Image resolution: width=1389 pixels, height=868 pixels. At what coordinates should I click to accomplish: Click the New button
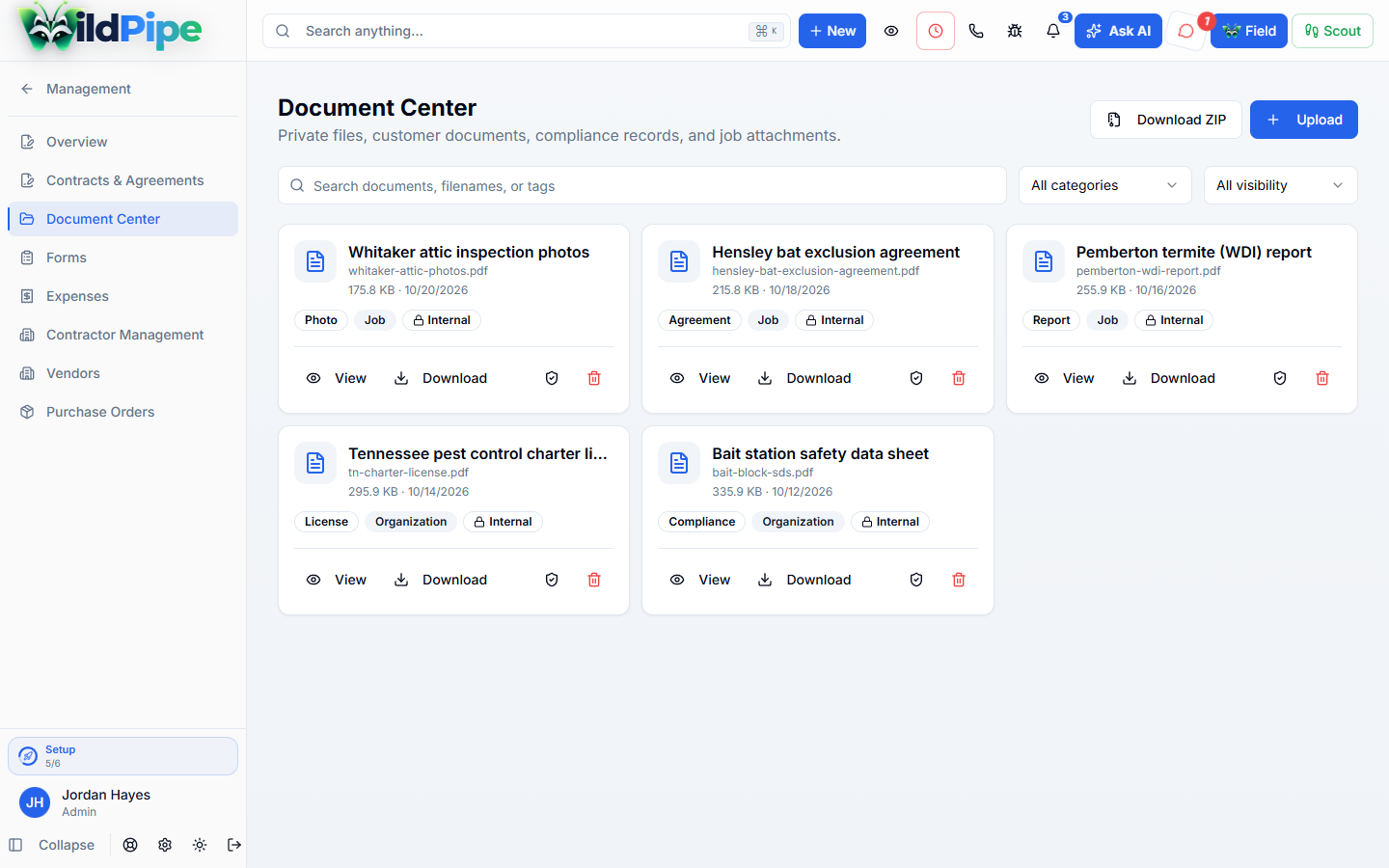tap(832, 31)
